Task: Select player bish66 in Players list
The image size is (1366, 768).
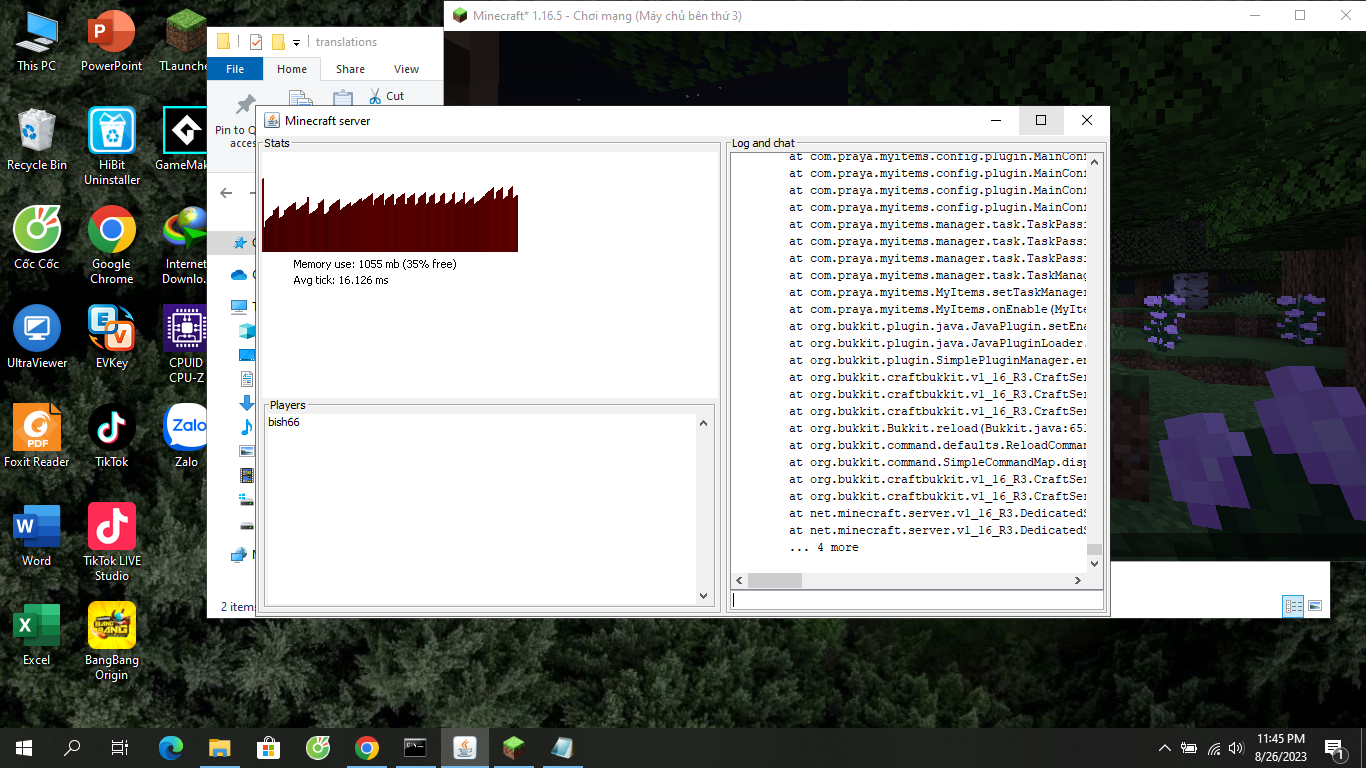Action: pos(284,423)
